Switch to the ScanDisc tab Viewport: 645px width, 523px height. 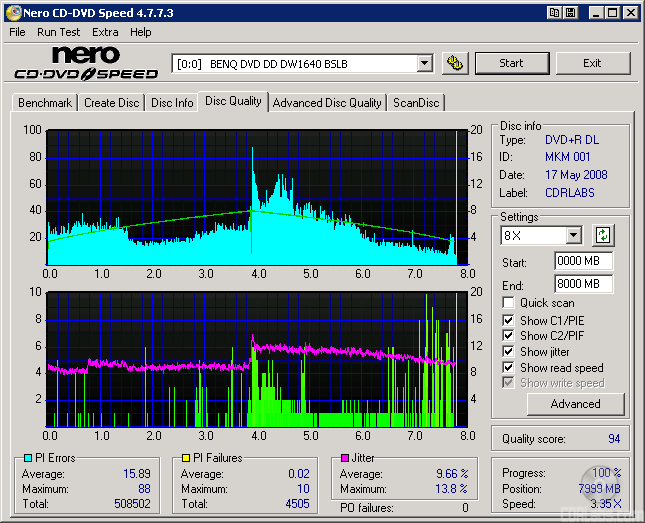(416, 103)
